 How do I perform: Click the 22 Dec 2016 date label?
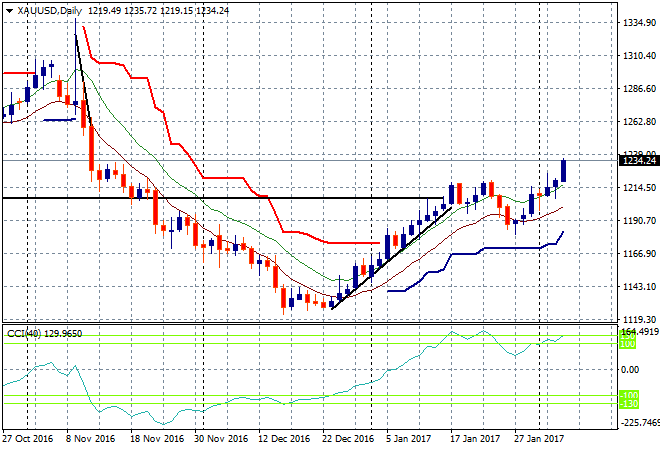click(348, 439)
